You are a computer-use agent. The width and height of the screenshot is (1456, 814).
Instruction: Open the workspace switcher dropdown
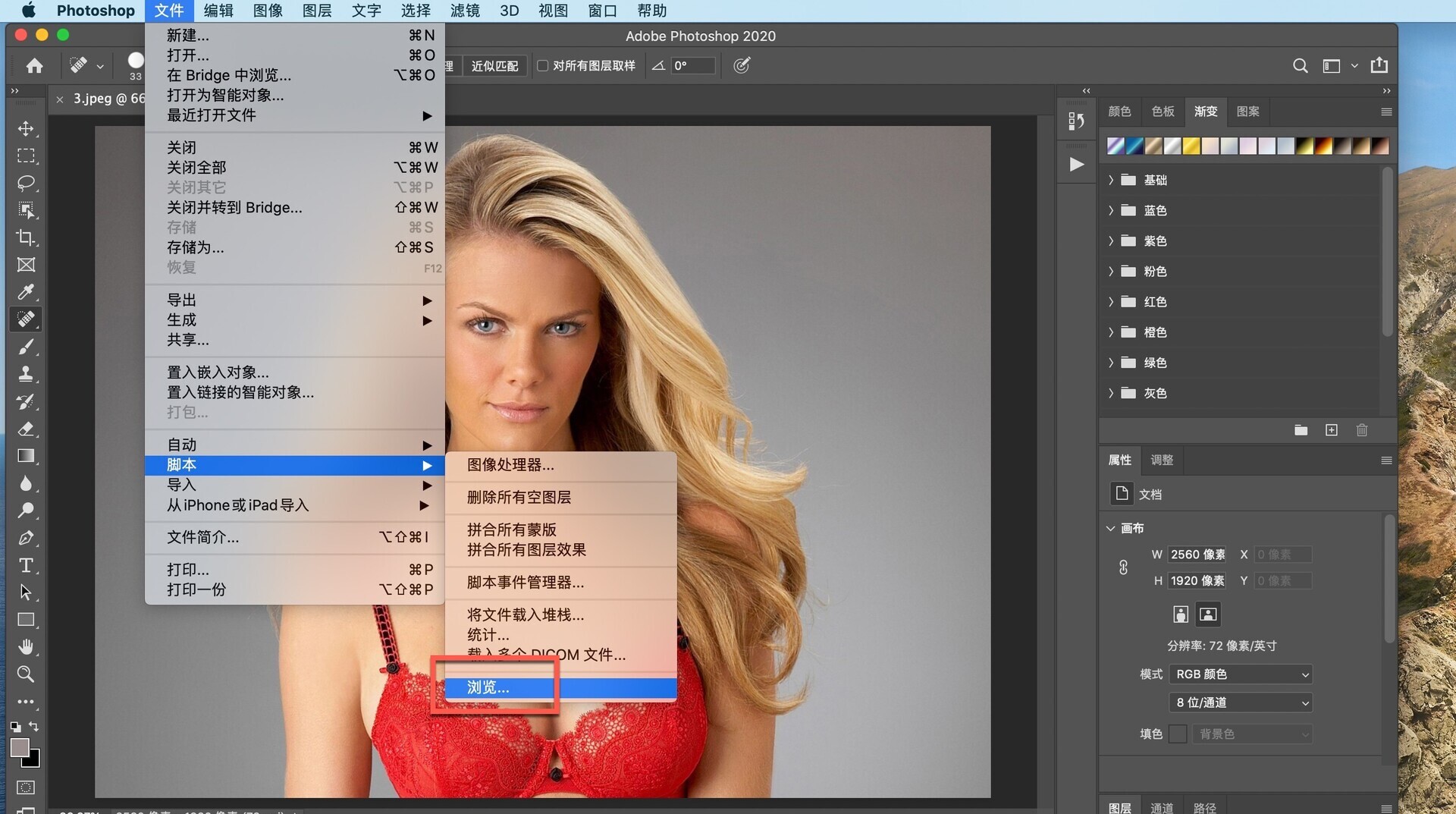[1339, 66]
